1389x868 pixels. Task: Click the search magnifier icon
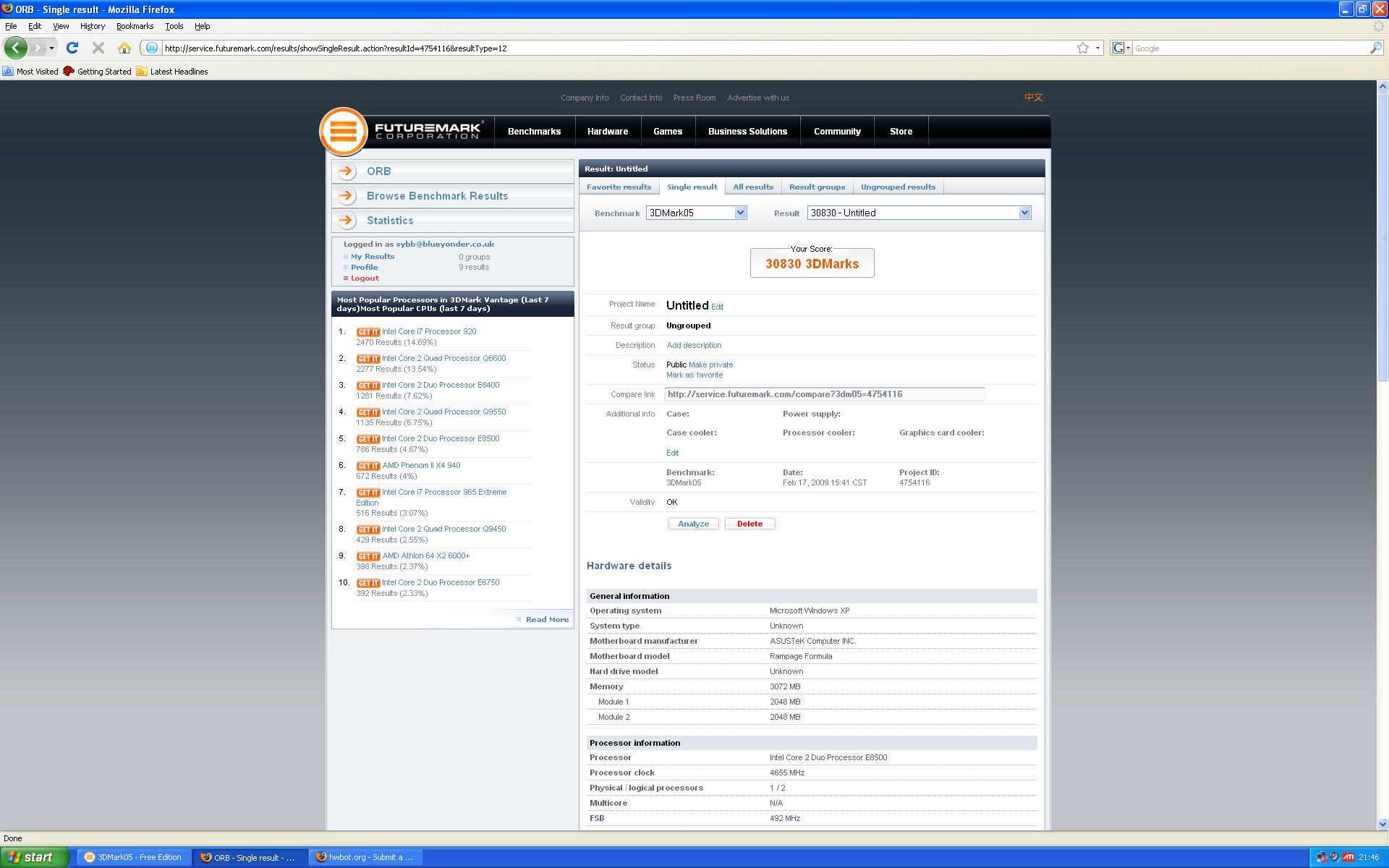click(1375, 48)
